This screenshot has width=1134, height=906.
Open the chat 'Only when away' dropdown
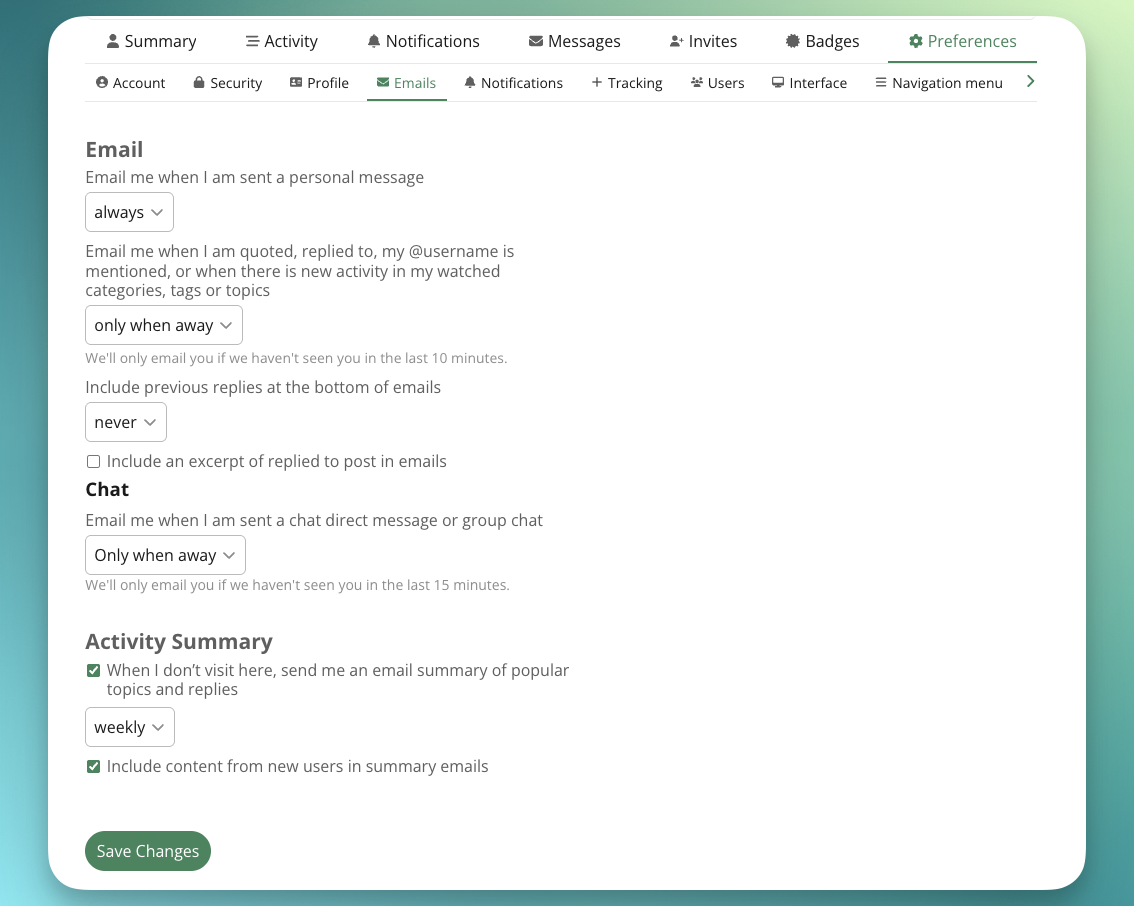[x=166, y=555]
